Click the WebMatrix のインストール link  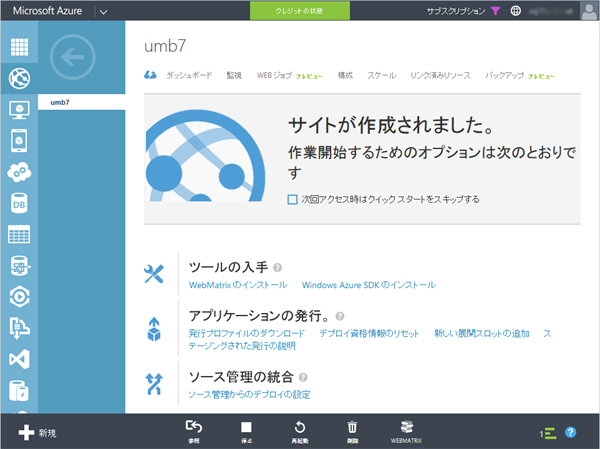238,285
